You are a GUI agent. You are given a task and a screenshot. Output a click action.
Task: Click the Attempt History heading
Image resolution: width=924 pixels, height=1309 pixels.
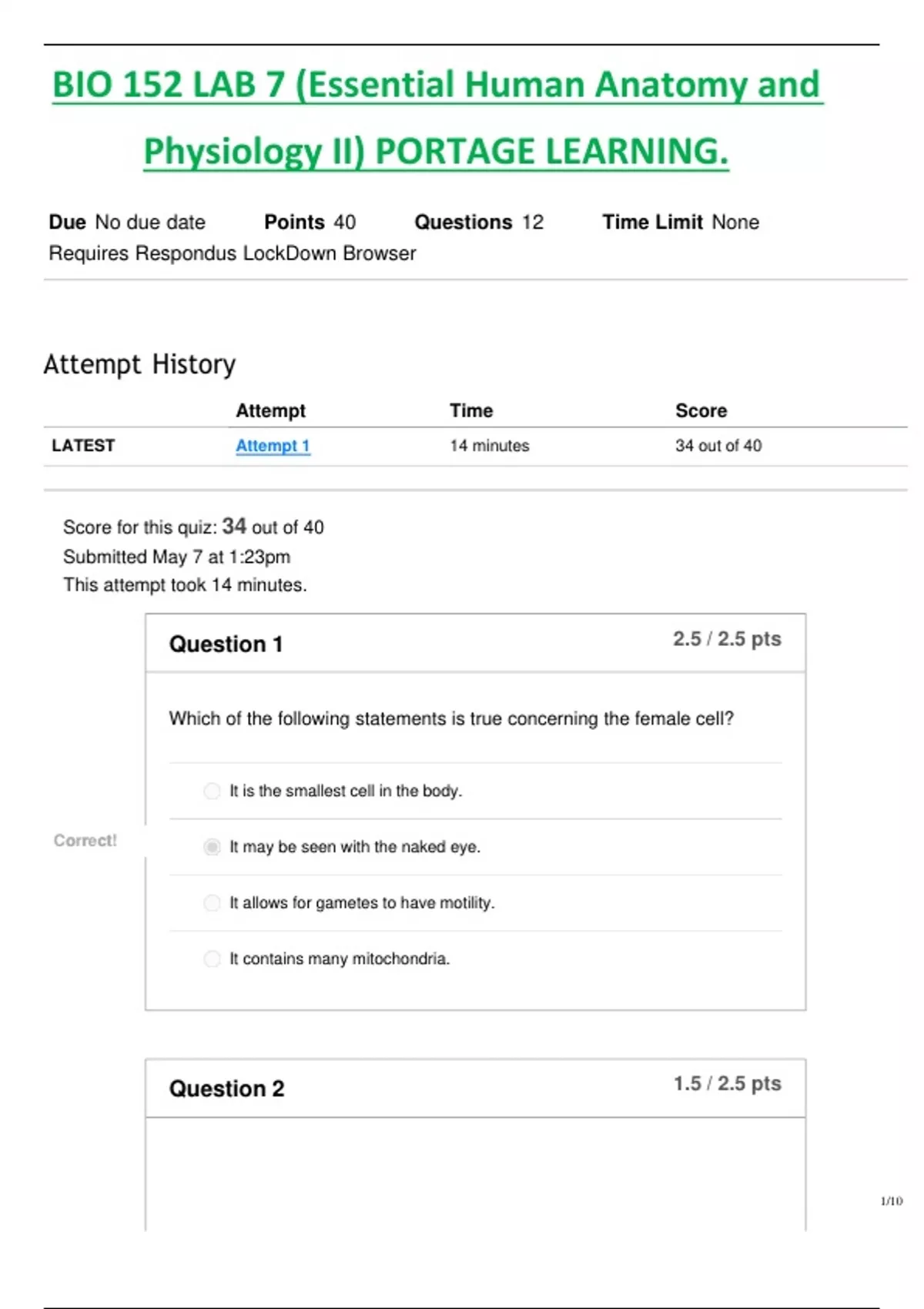139,364
